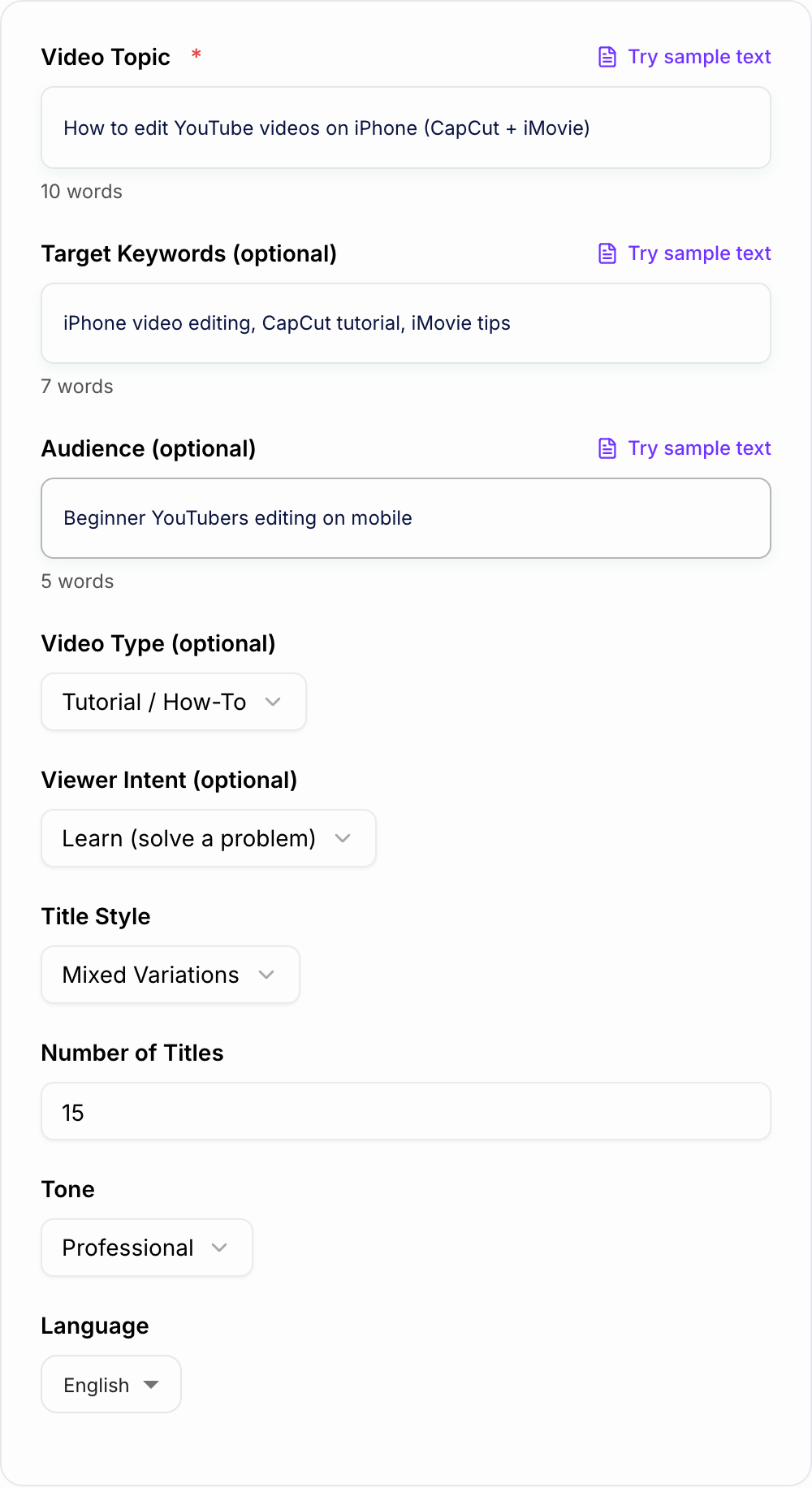Click the 'Language' label
Image resolution: width=812 pixels, height=1488 pixels.
point(95,1326)
